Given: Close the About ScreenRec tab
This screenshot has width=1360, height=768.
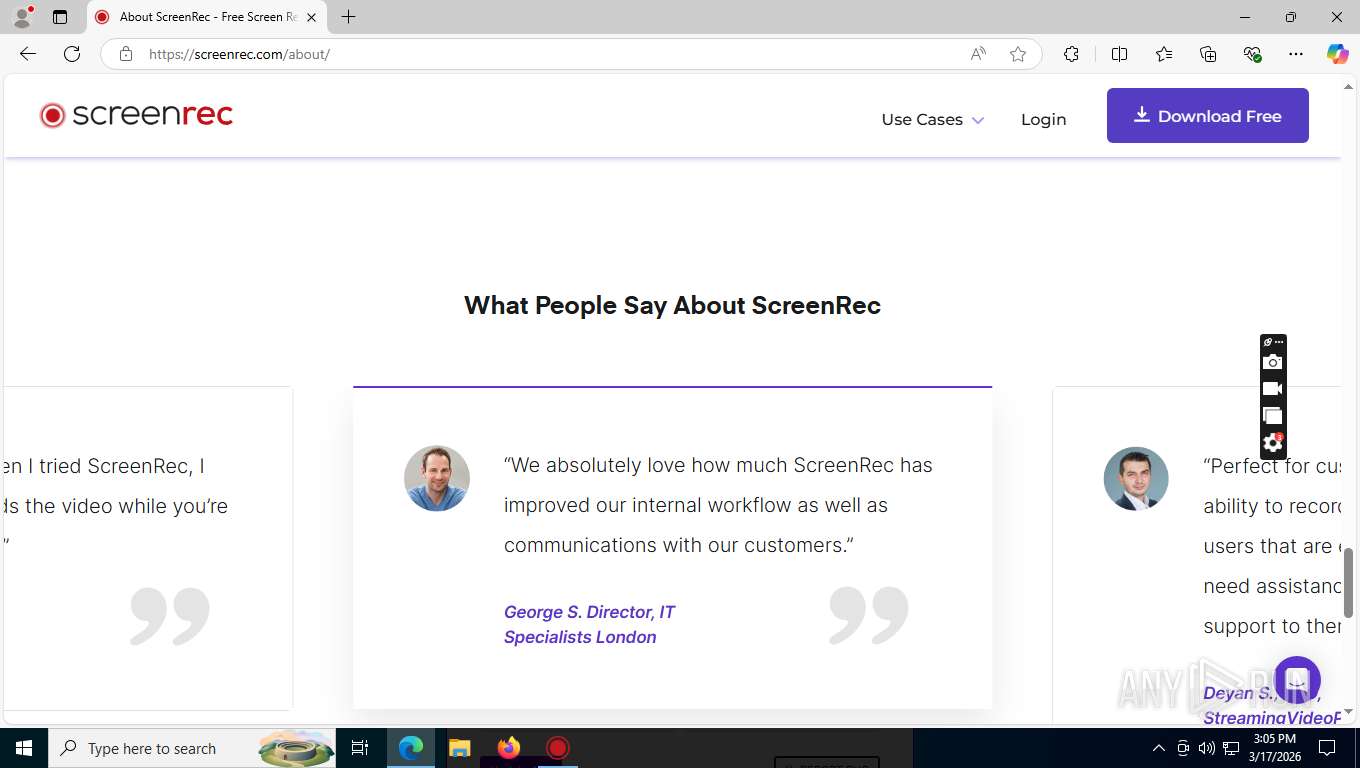Looking at the screenshot, I should pyautogui.click(x=311, y=17).
